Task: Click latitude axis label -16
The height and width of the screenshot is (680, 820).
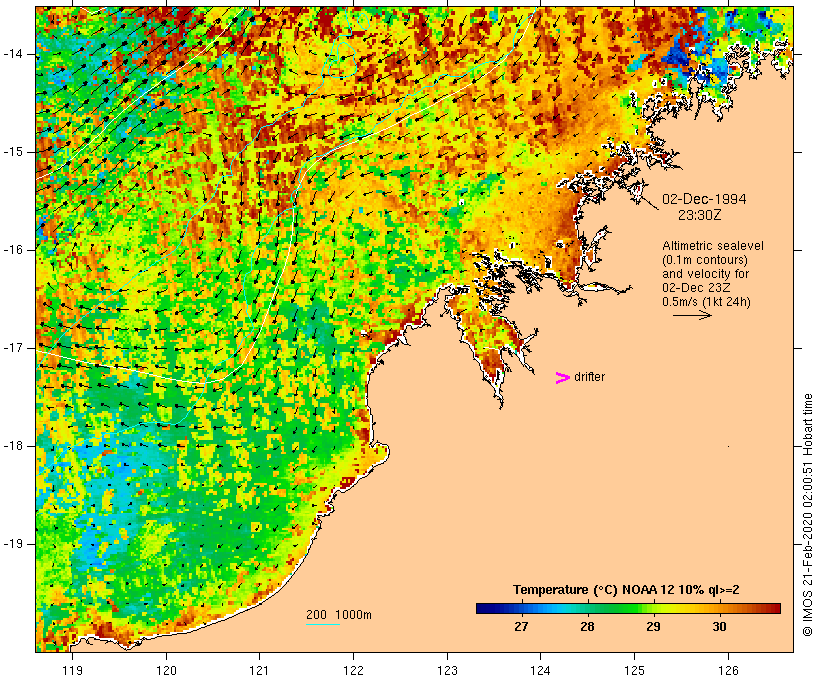Action: click(x=13, y=250)
